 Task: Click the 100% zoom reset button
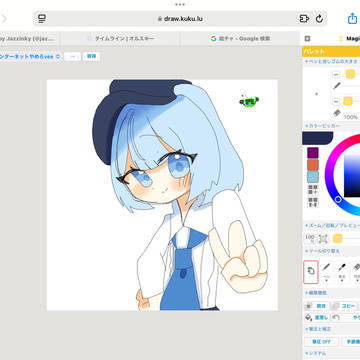pyautogui.click(x=310, y=238)
